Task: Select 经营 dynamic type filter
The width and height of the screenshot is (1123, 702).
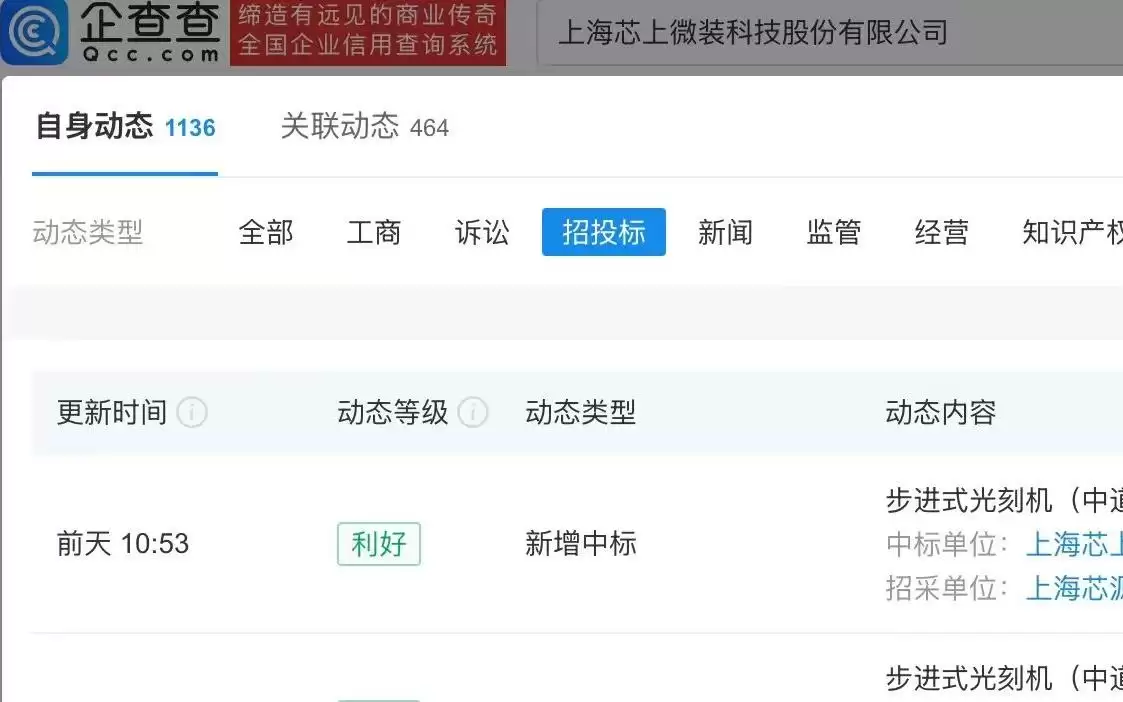Action: click(x=942, y=232)
